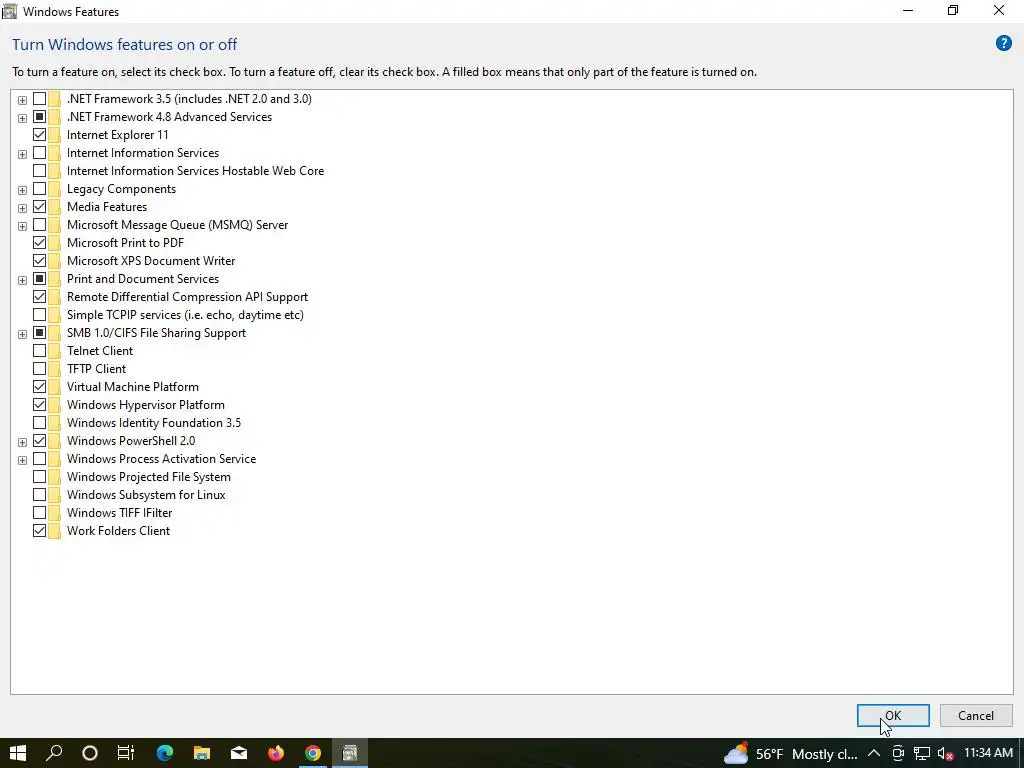Select Windows Process Activation Service label
The width and height of the screenshot is (1024, 768).
click(161, 458)
